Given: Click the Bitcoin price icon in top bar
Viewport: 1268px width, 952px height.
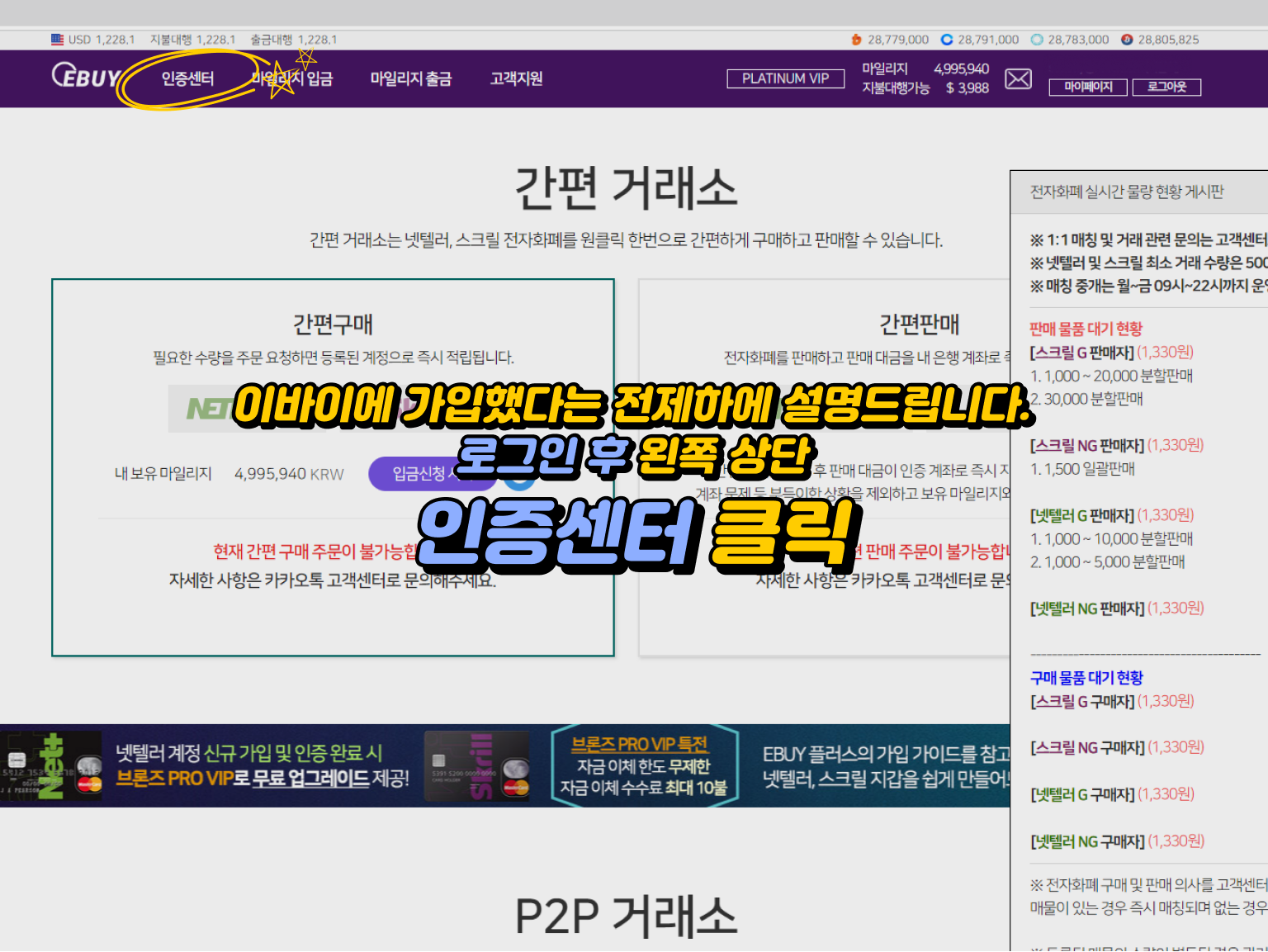Looking at the screenshot, I should point(858,39).
